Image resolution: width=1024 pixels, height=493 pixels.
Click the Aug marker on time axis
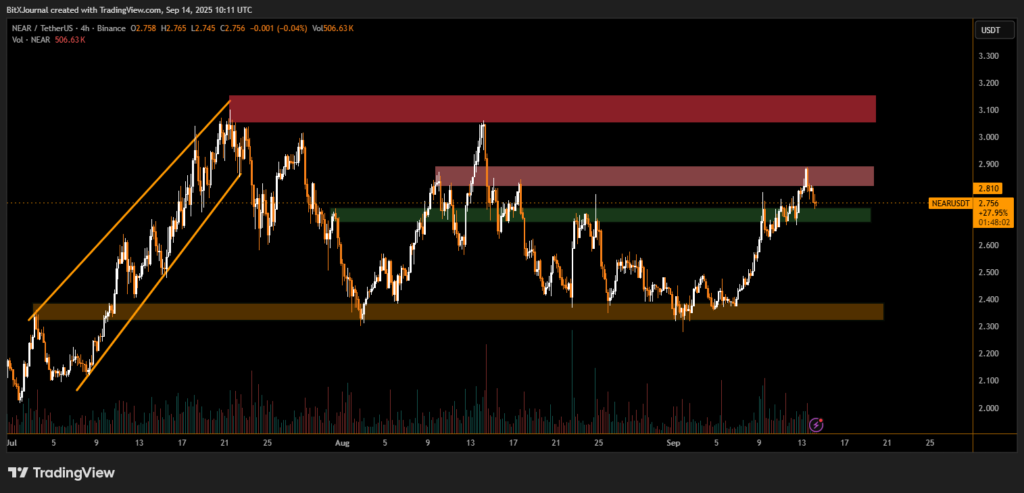point(343,441)
